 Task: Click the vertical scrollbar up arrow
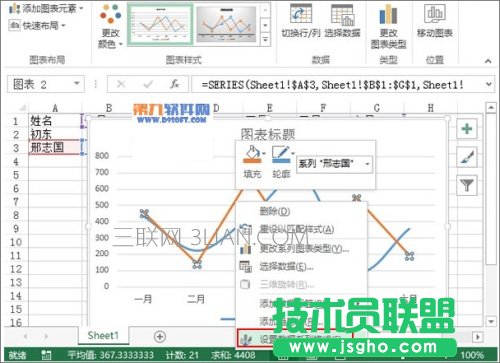[491, 108]
